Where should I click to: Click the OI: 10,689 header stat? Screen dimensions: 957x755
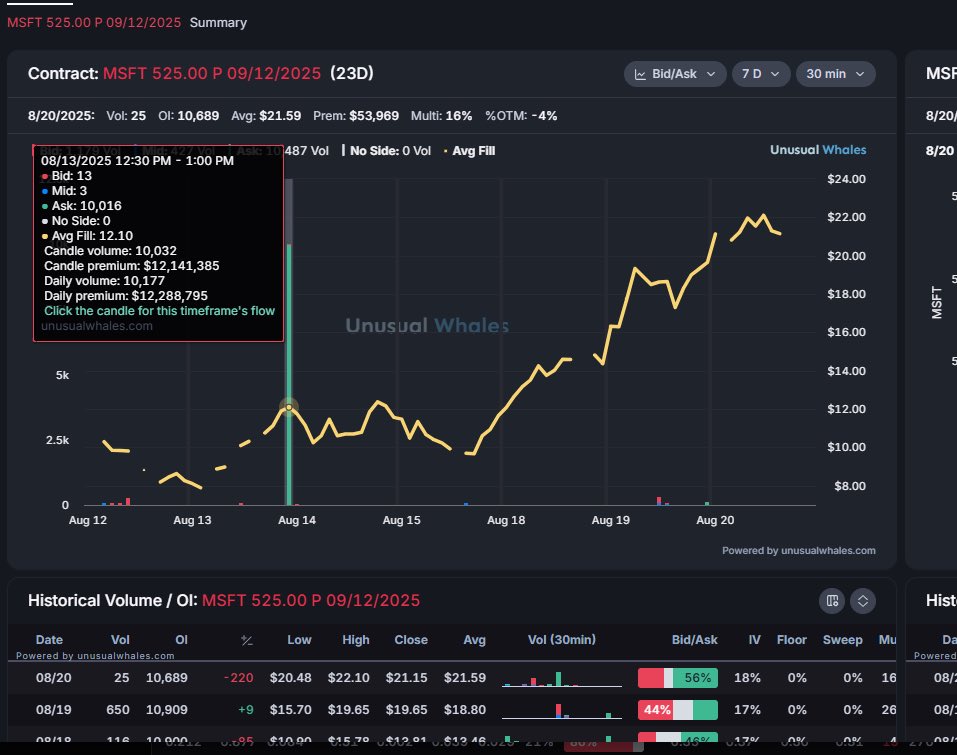pos(188,116)
